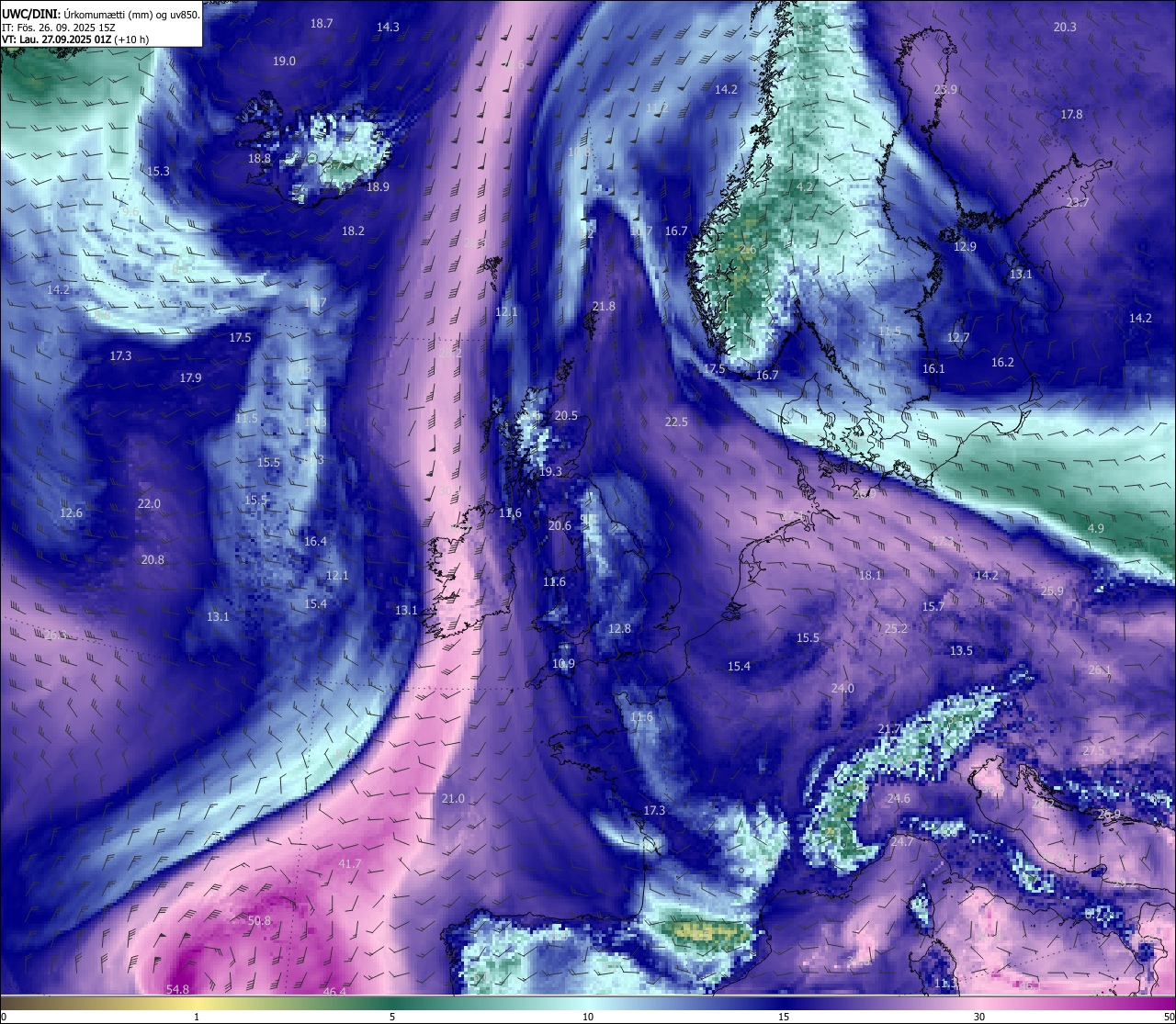The height and width of the screenshot is (1024, 1176).
Task: Click the 18.1 value over Germany
Action: click(870, 576)
